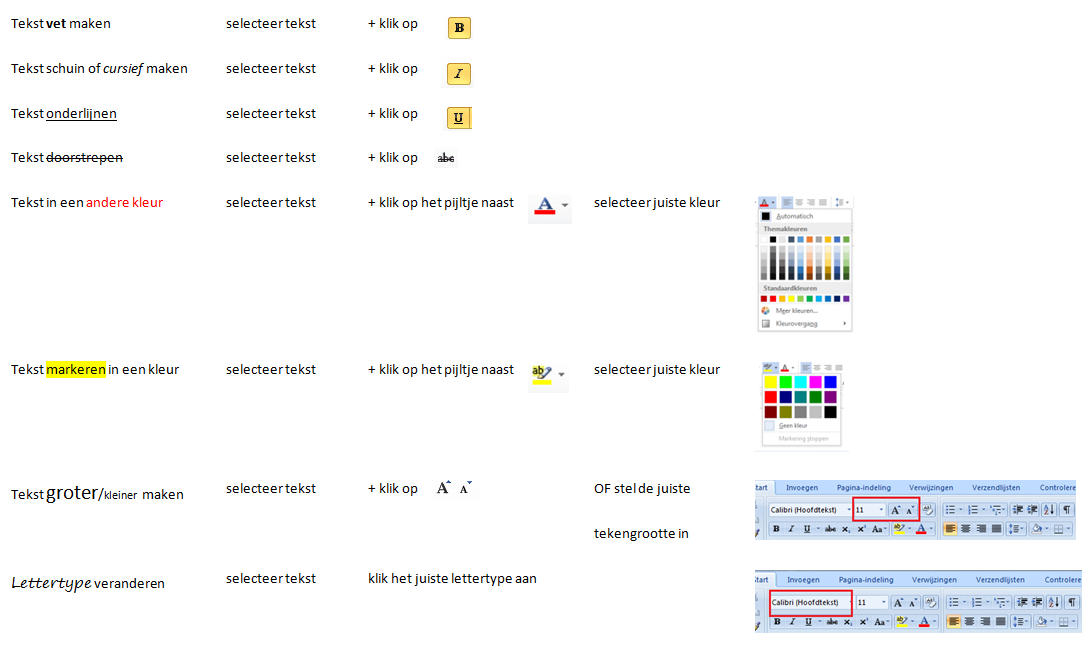This screenshot has width=1085, height=649.
Task: Open Calibri (Hoofdtekst) font box in the Lettertype row's ribbon
Action: click(811, 602)
